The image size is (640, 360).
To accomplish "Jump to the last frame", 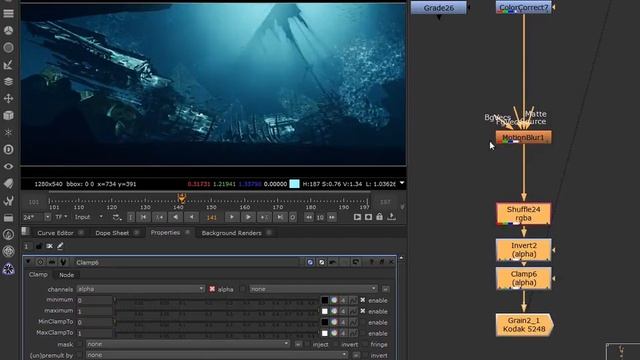I will (x=280, y=217).
